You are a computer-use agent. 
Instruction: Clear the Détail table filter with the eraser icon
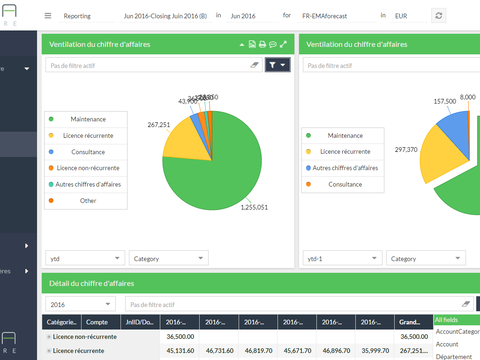(x=466, y=304)
